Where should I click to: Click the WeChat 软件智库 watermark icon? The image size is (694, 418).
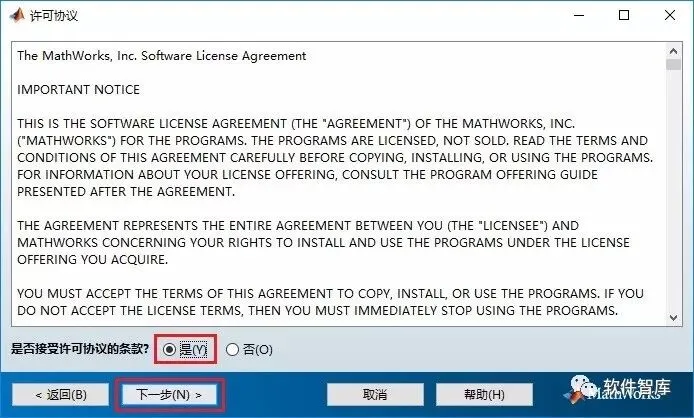pyautogui.click(x=582, y=387)
